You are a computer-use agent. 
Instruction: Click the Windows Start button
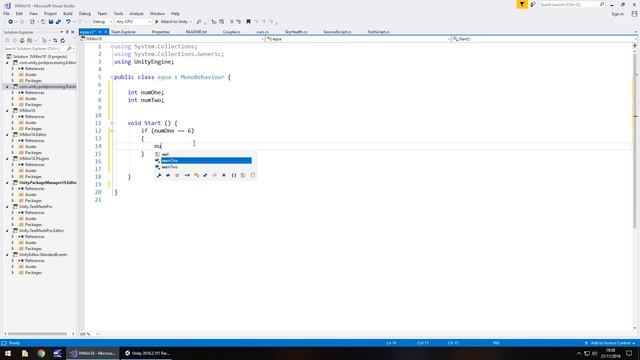coord(8,353)
